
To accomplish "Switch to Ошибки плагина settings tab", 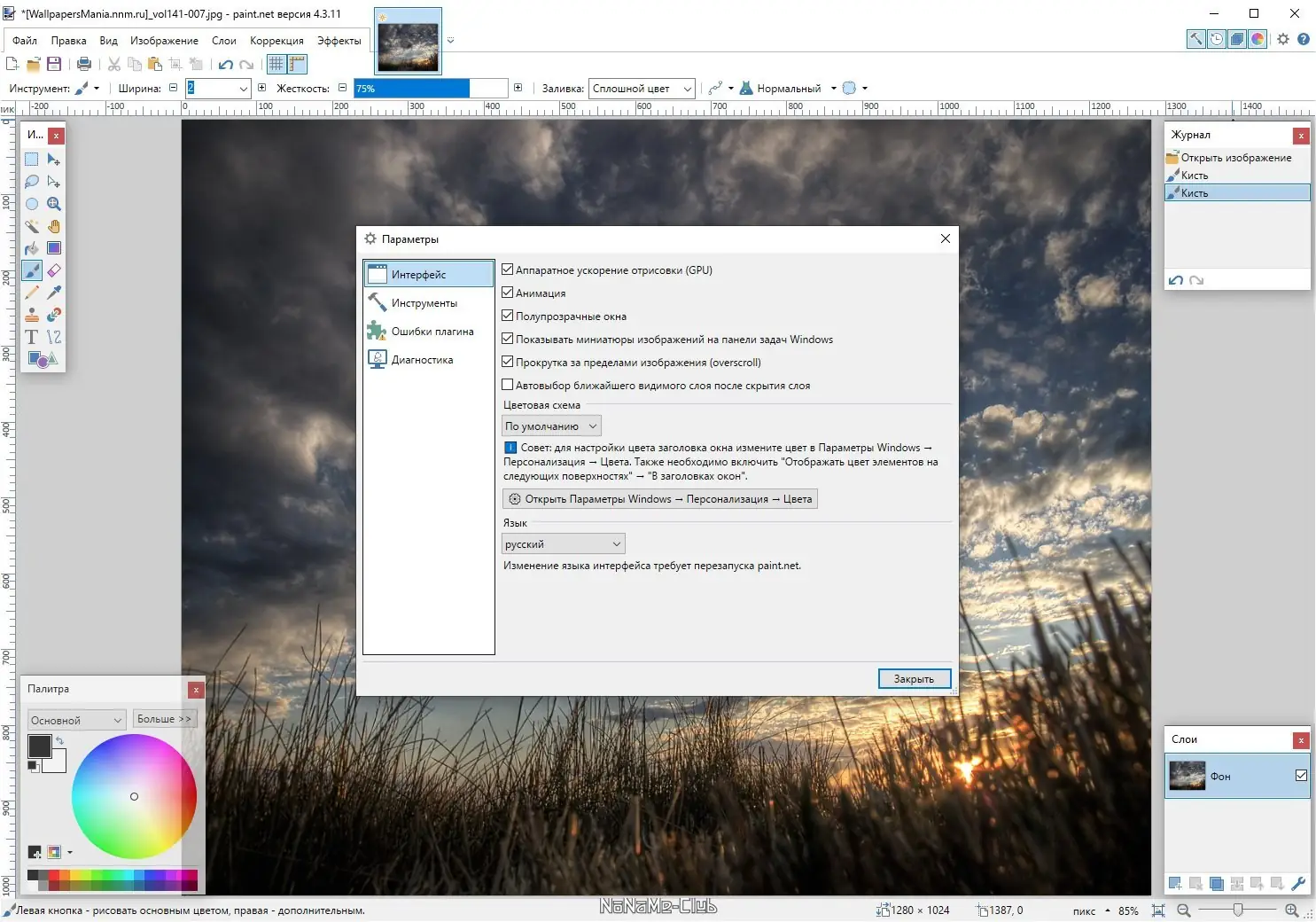I will pos(429,332).
